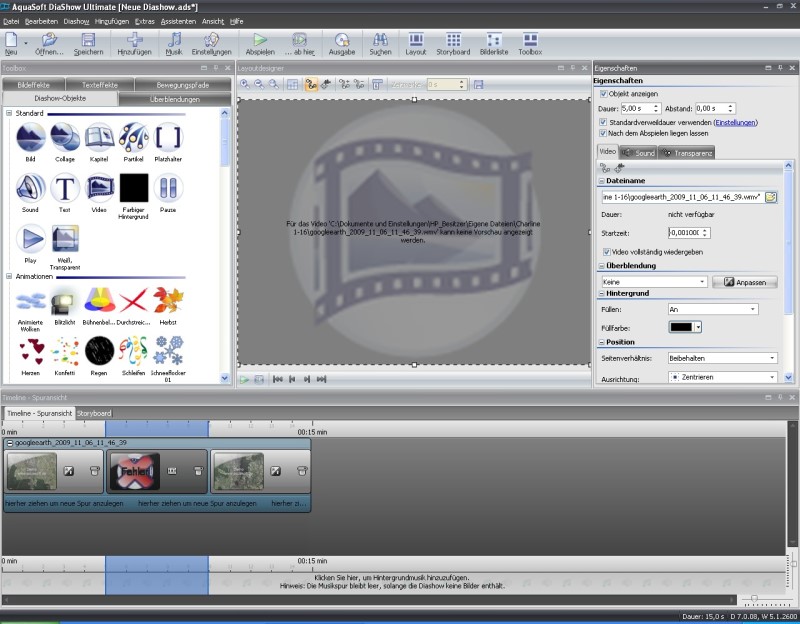Click the Abspielen play toolbar icon
This screenshot has height=624, width=800.
pos(259,40)
